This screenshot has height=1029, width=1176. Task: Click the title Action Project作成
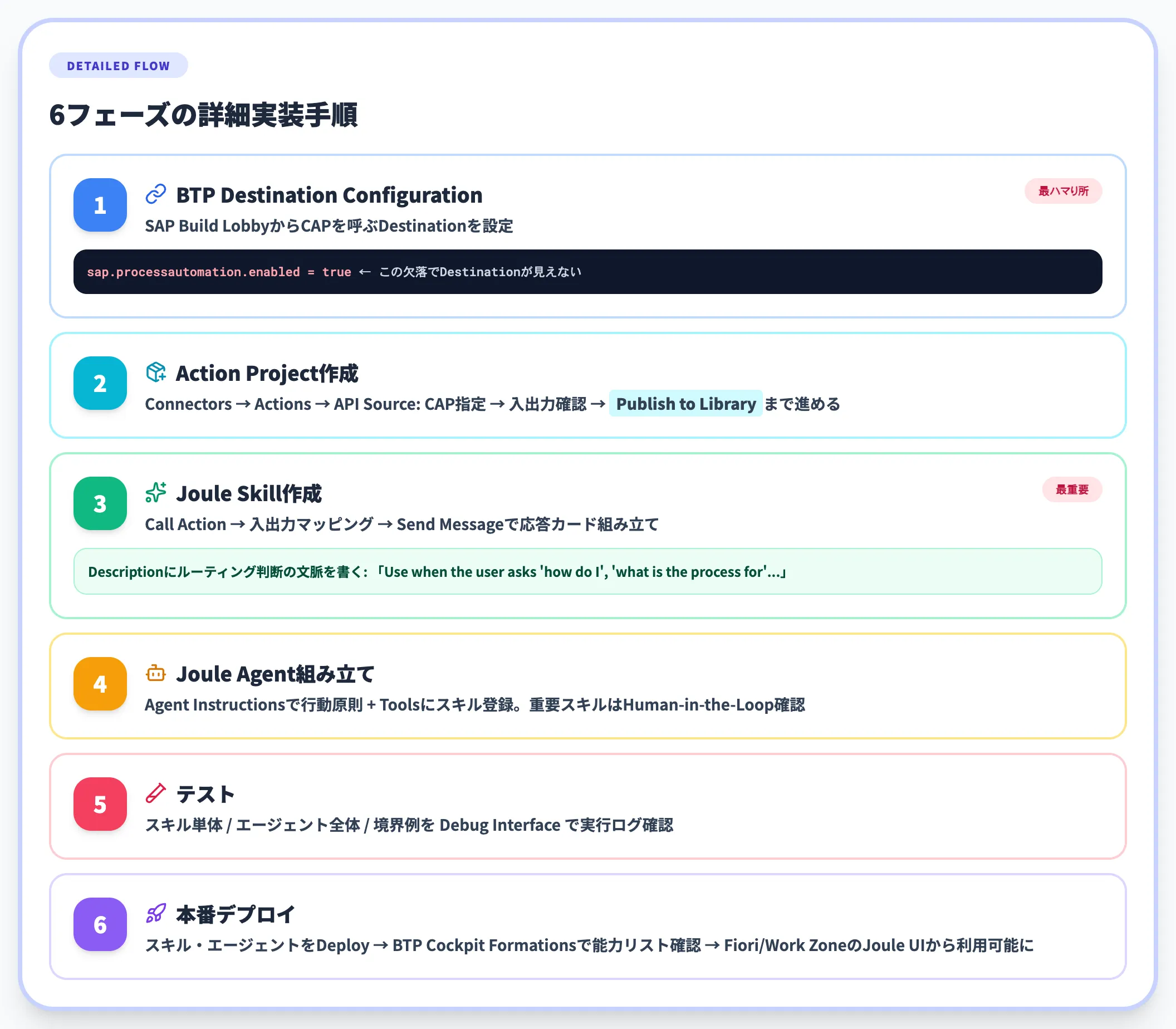coord(267,373)
